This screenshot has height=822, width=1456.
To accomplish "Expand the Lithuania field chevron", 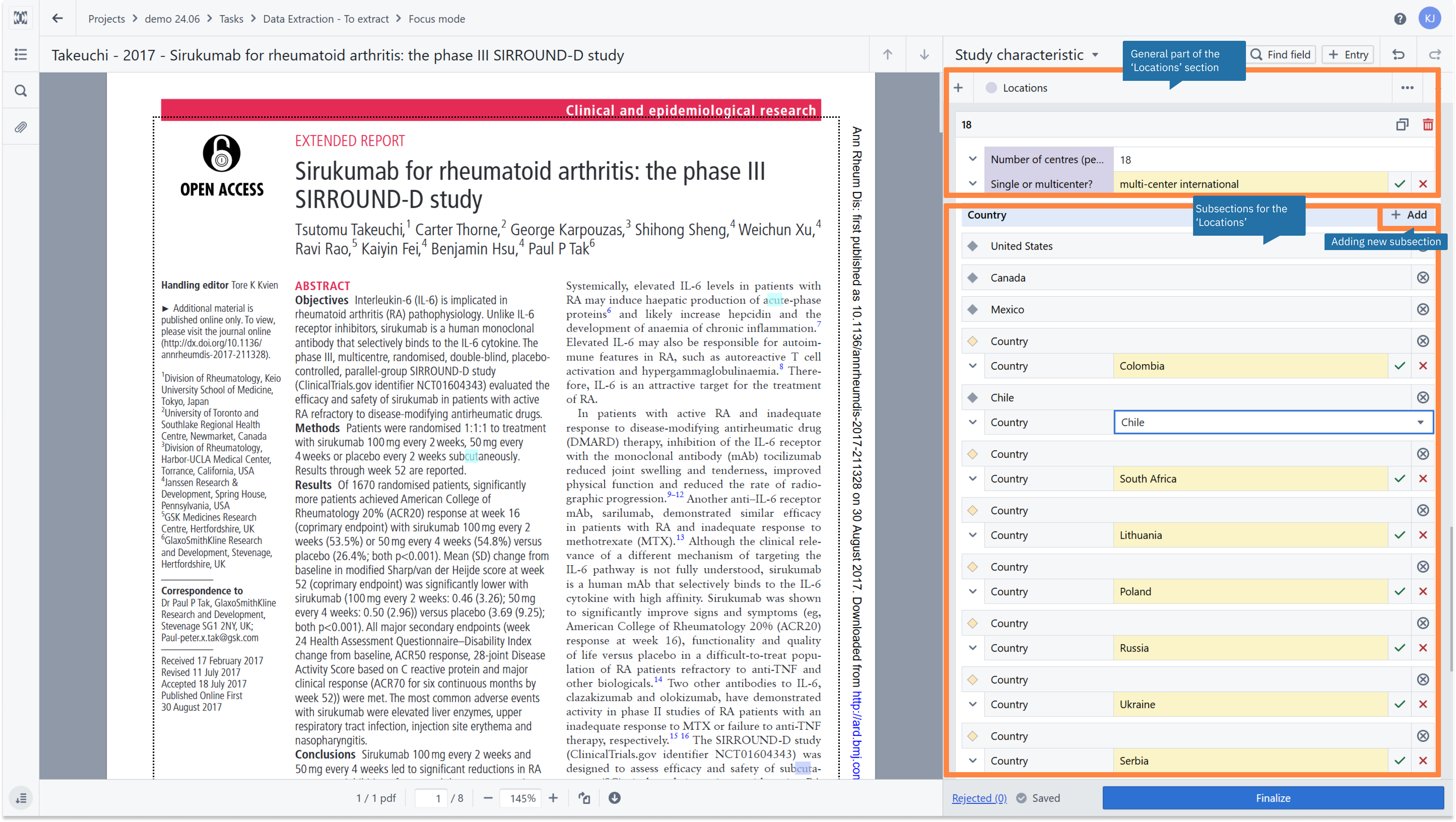I will tap(972, 535).
